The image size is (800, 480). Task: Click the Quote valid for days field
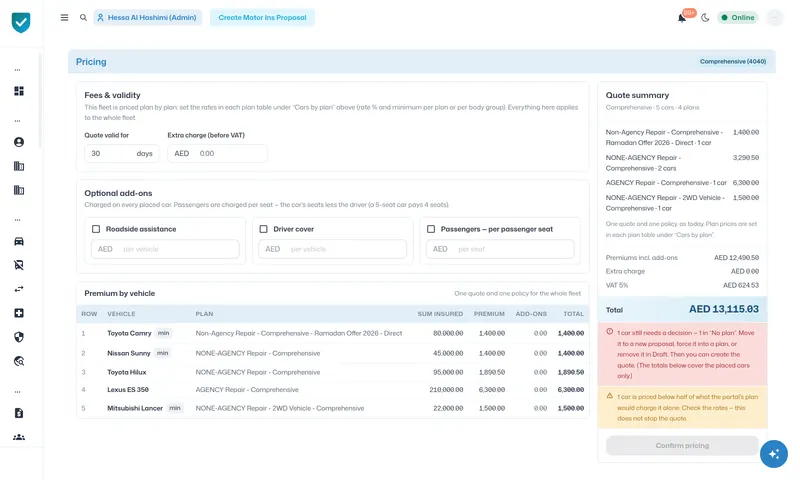click(x=121, y=154)
